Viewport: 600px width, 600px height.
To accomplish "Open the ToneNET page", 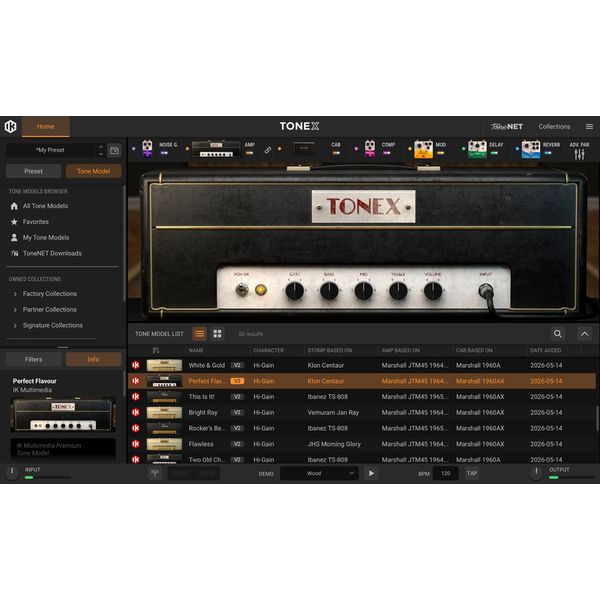I will point(507,126).
